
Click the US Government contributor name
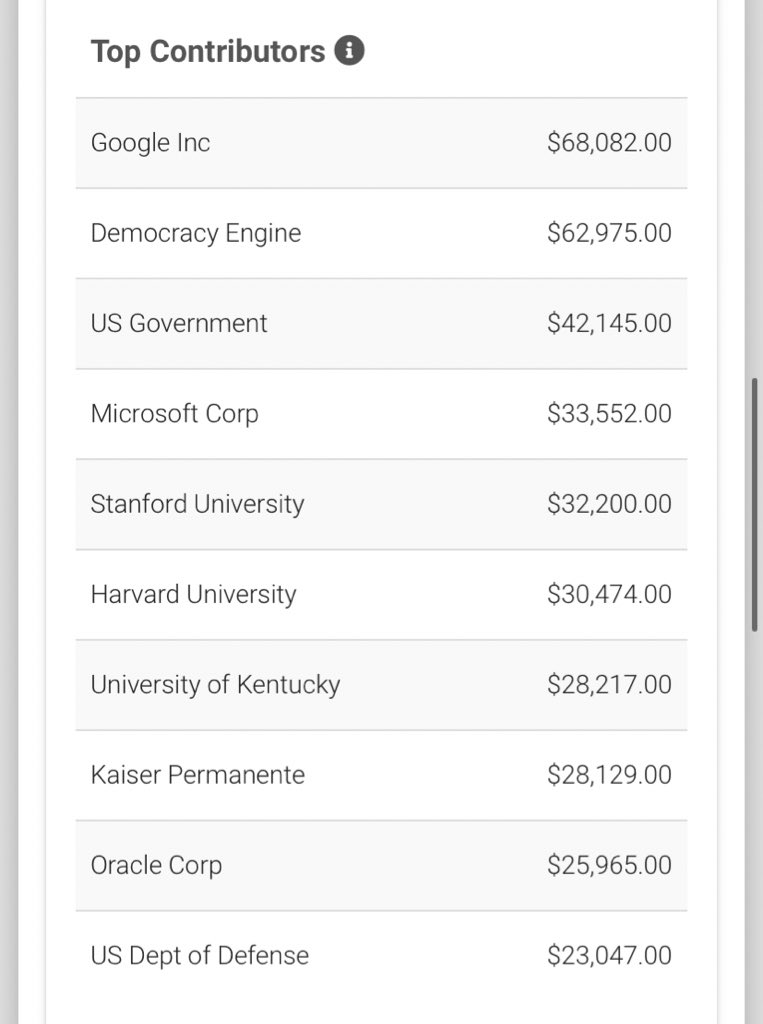pos(179,323)
